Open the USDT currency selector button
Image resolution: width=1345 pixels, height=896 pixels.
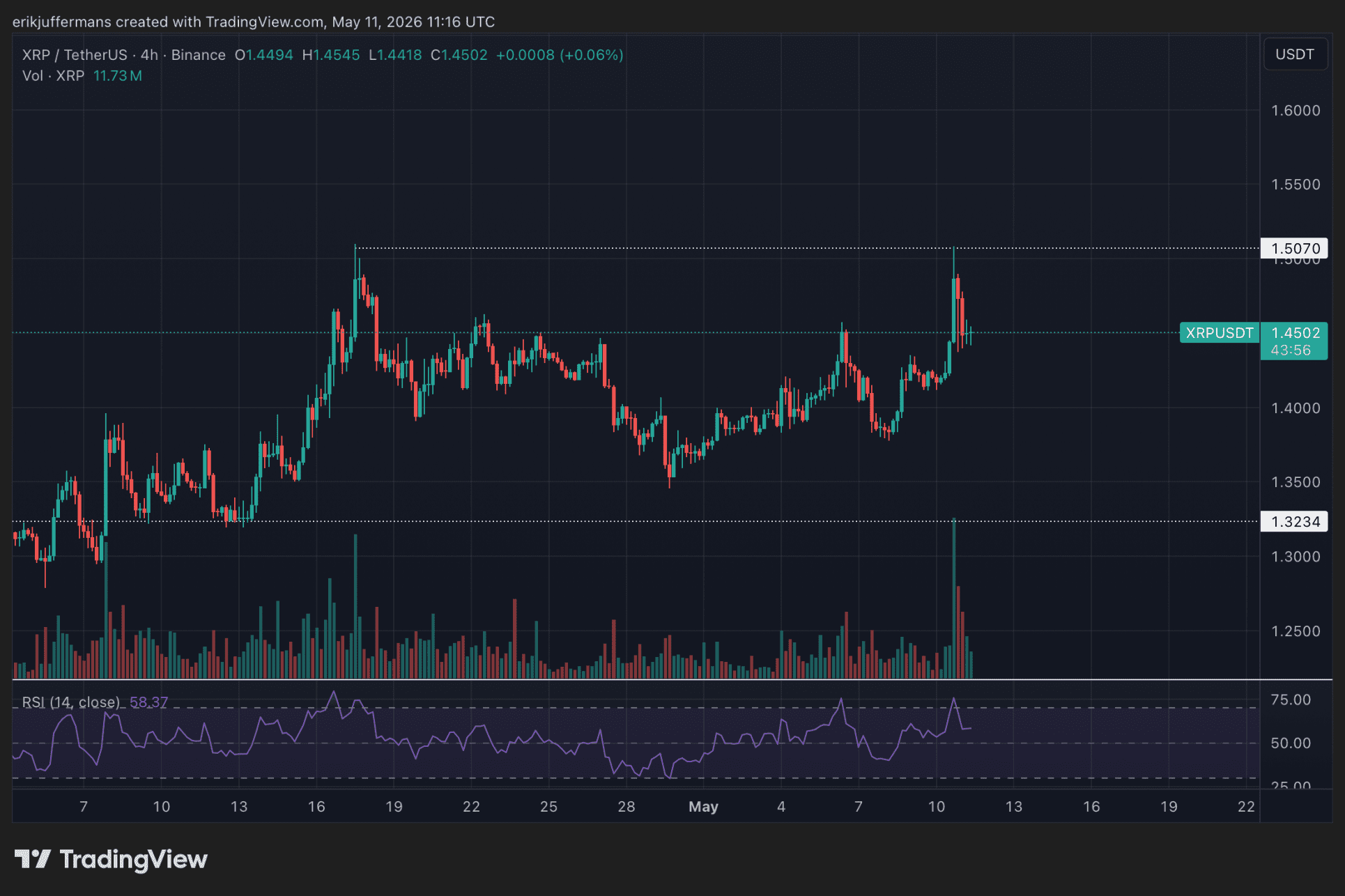click(1295, 54)
